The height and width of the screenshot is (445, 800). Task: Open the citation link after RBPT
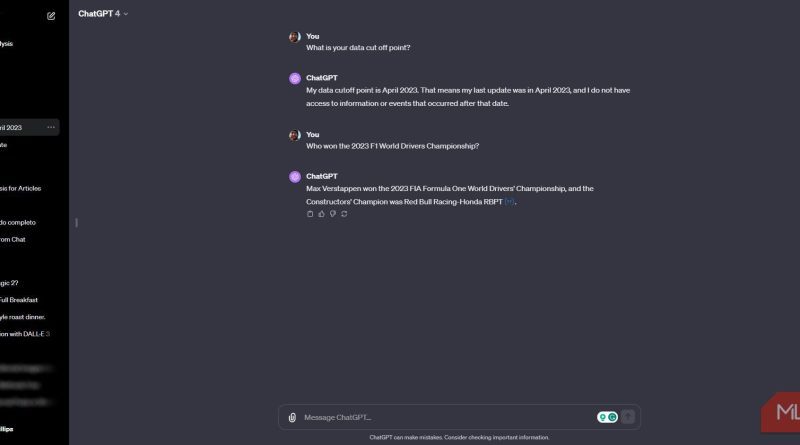(x=509, y=202)
